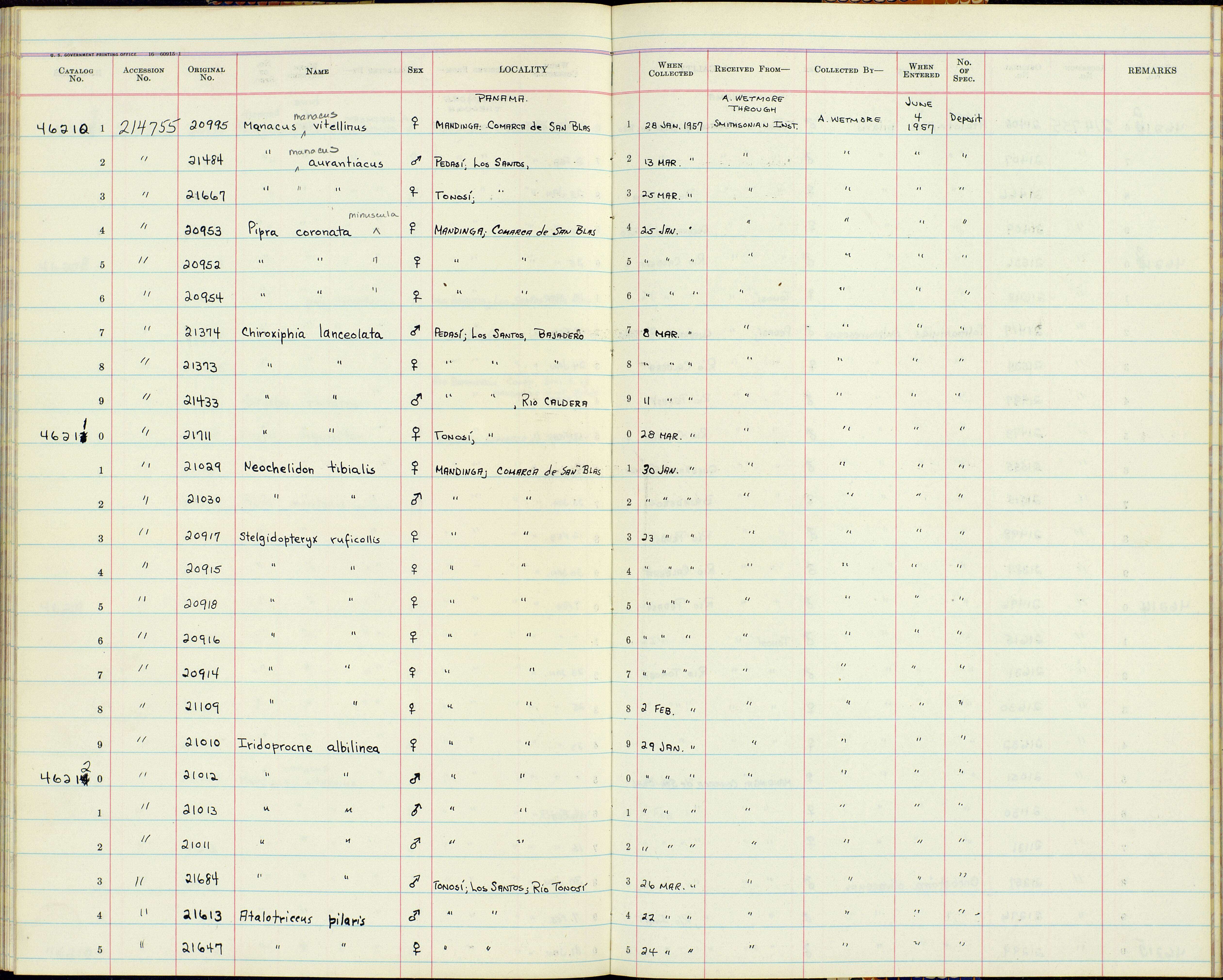Click the 'When Collected' column header
The image size is (1223, 980).
[671, 69]
